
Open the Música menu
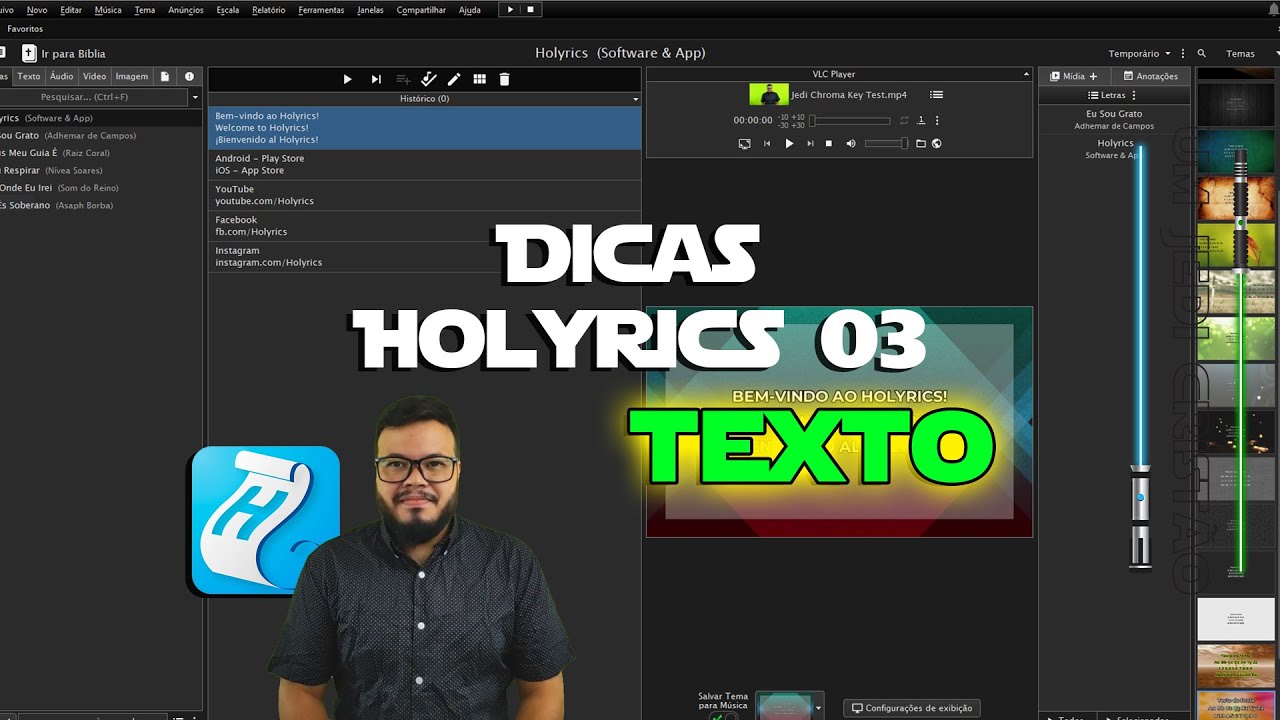click(108, 10)
